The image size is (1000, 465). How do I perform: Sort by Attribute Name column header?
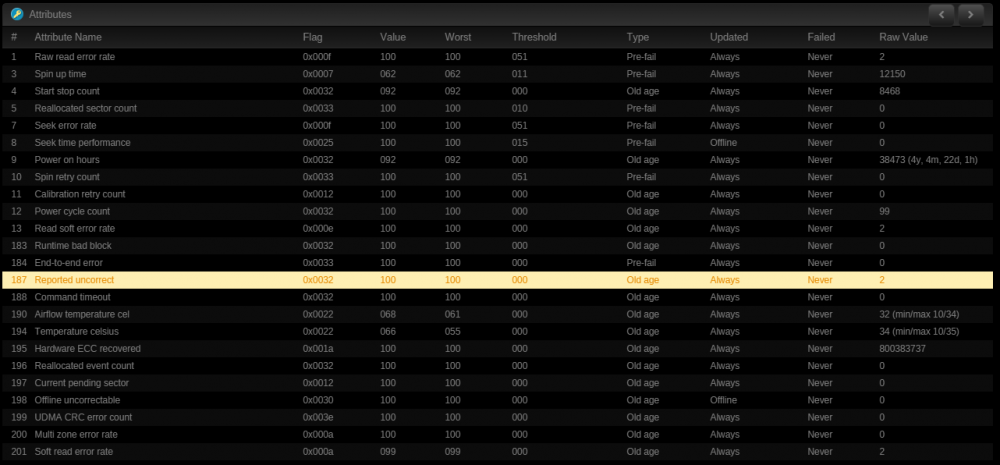tap(68, 38)
